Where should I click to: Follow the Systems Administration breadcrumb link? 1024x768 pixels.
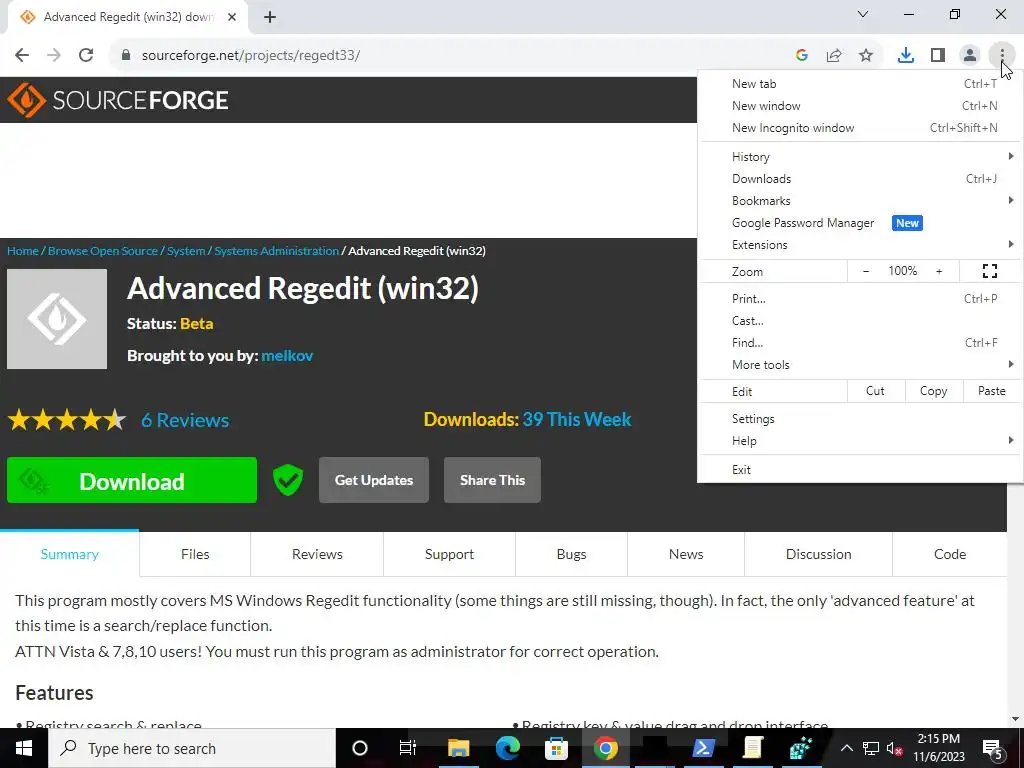point(276,251)
